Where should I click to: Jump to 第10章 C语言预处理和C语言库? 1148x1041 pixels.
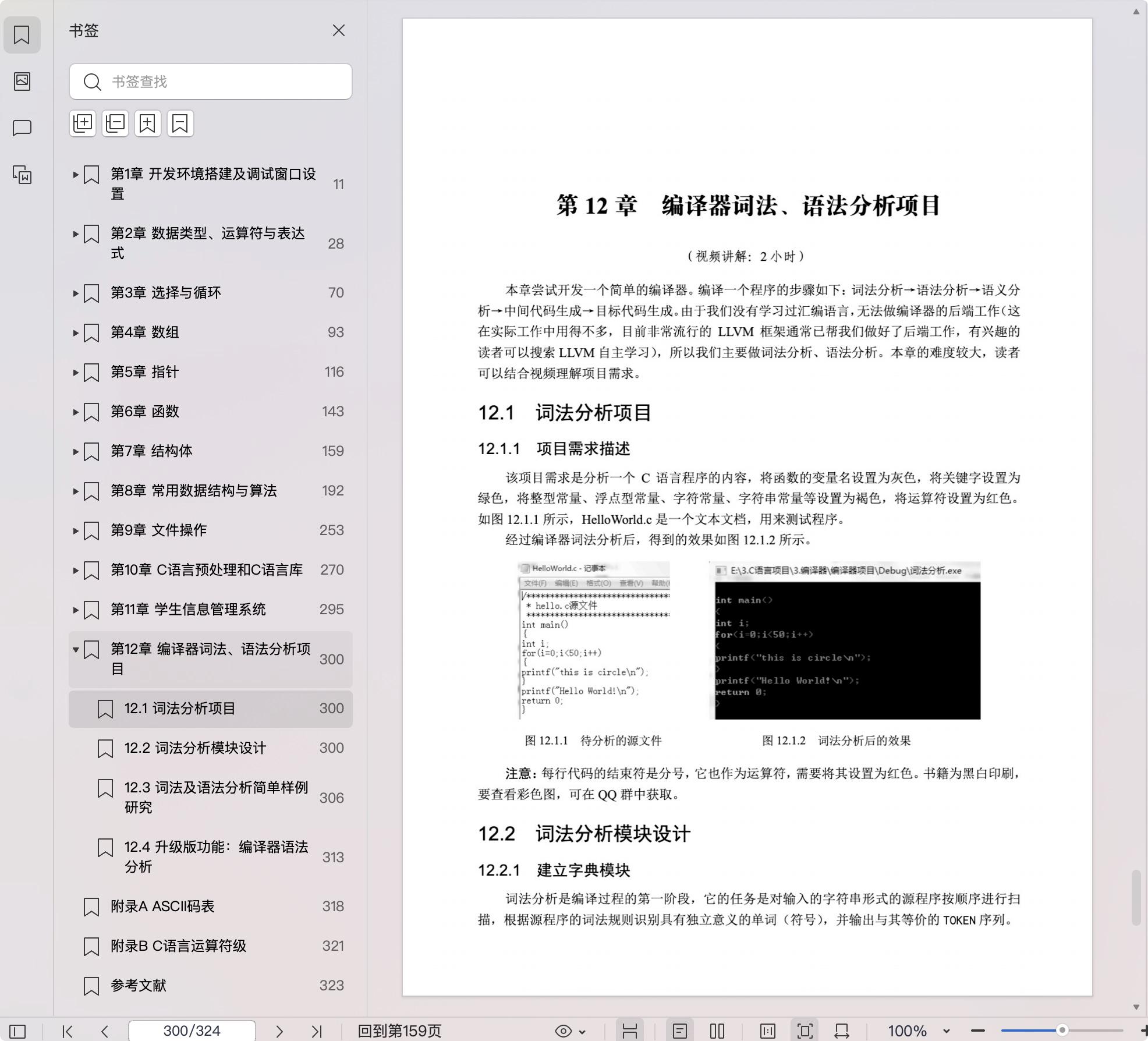click(210, 570)
